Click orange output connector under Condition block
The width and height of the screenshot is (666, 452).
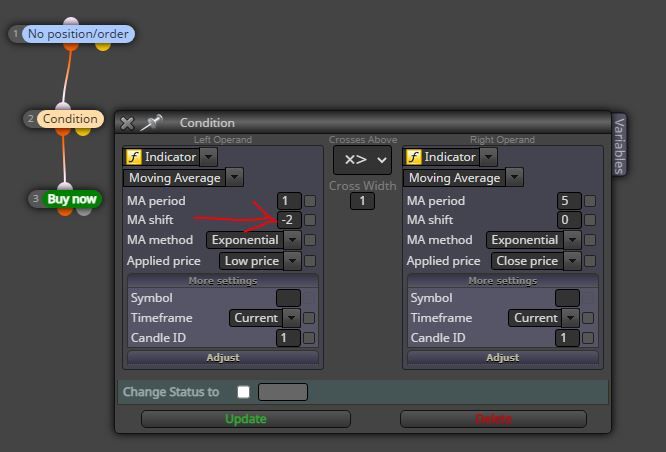tap(63, 132)
